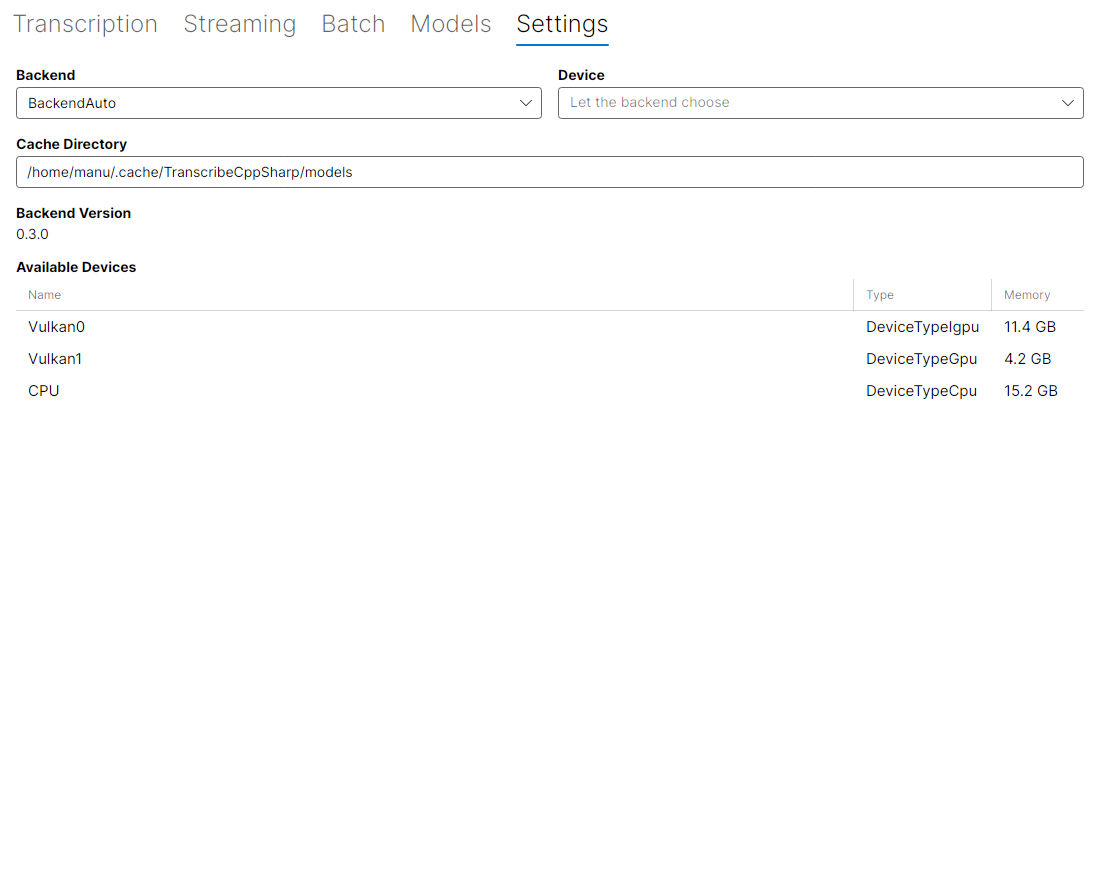Click the Backend field label
1100x880 pixels.
pyautogui.click(x=46, y=75)
